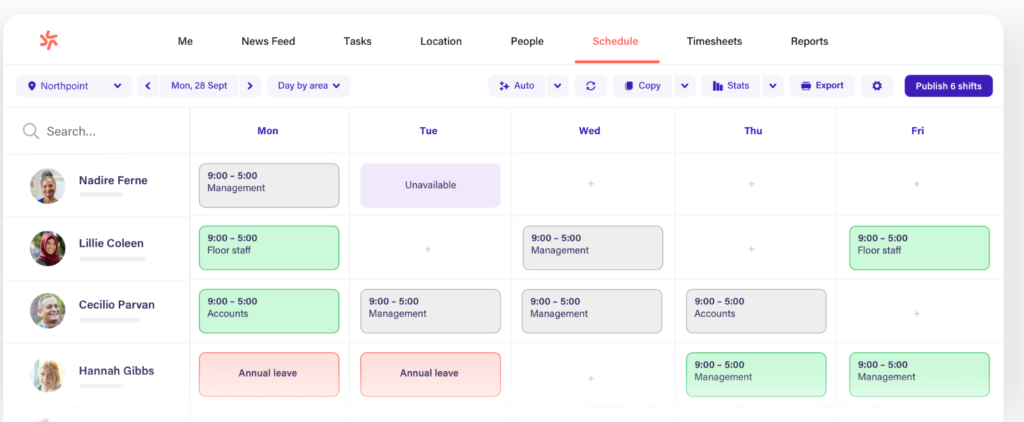Click Nadire Ferne's Tuesday Unavailable block
This screenshot has width=1024, height=422.
point(430,186)
